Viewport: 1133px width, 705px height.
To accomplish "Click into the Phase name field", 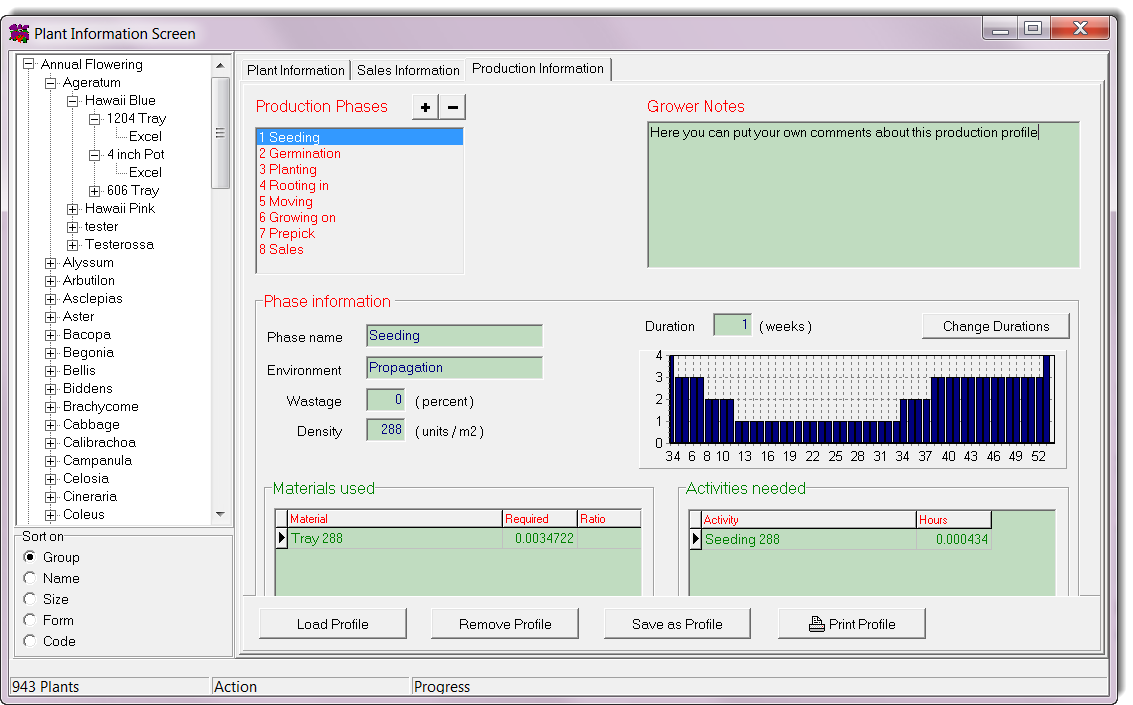I will (x=454, y=336).
